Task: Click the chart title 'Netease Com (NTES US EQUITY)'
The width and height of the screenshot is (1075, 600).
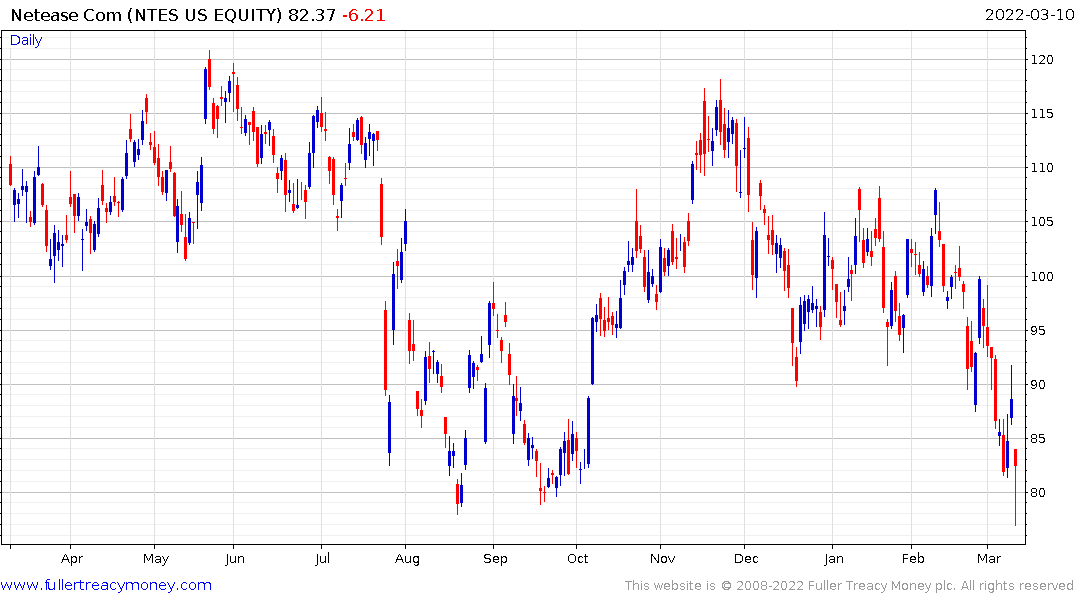Action: click(x=146, y=15)
